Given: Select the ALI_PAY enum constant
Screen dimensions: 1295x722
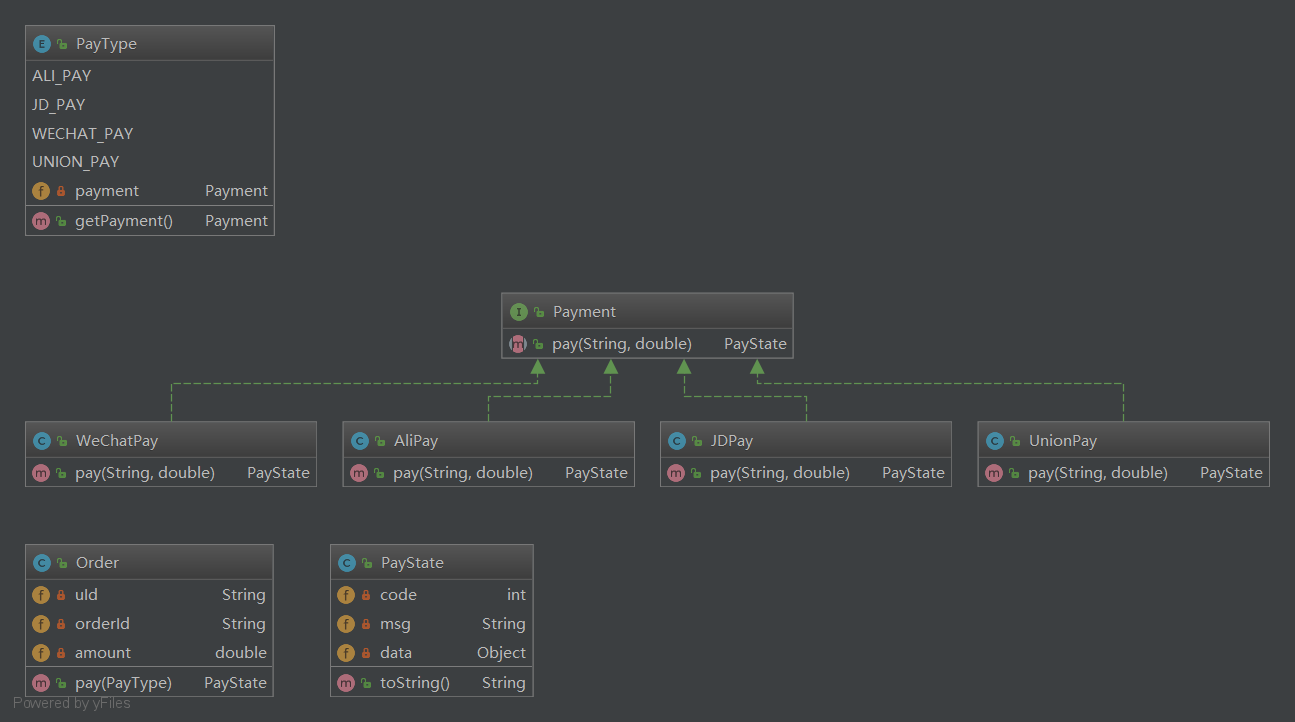Looking at the screenshot, I should [62, 76].
